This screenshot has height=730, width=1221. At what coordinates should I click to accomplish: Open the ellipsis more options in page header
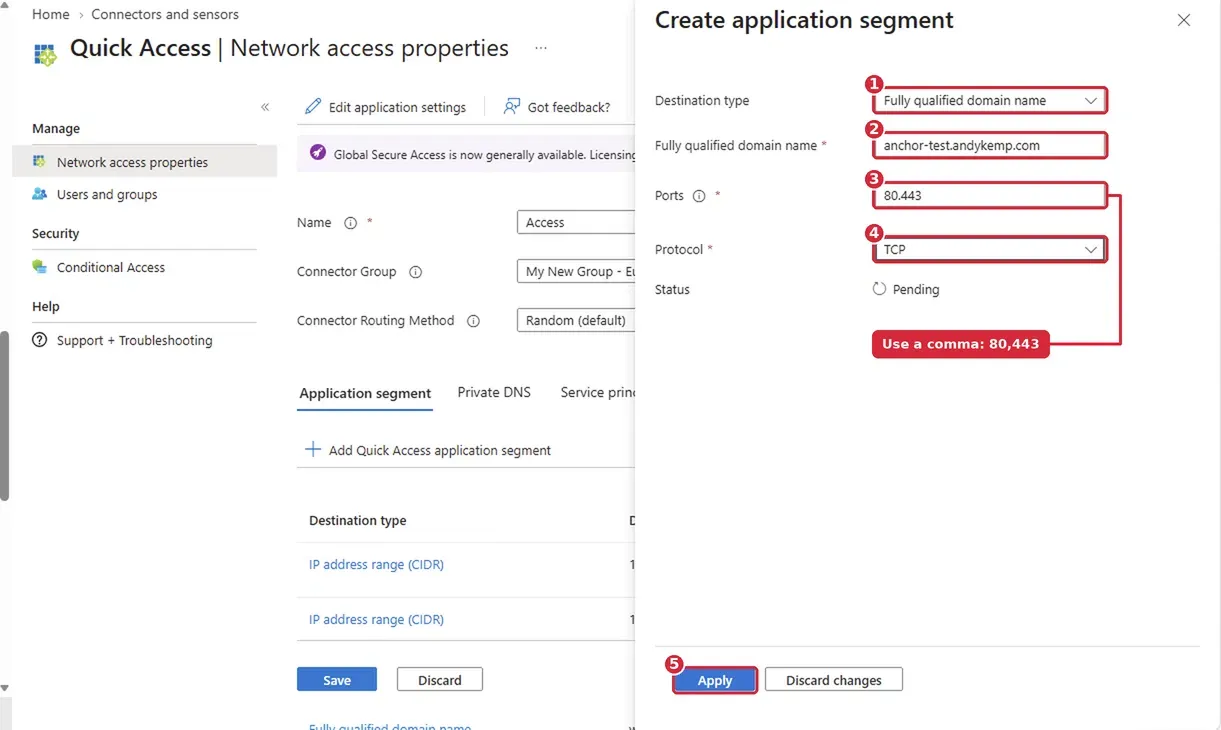[x=541, y=48]
